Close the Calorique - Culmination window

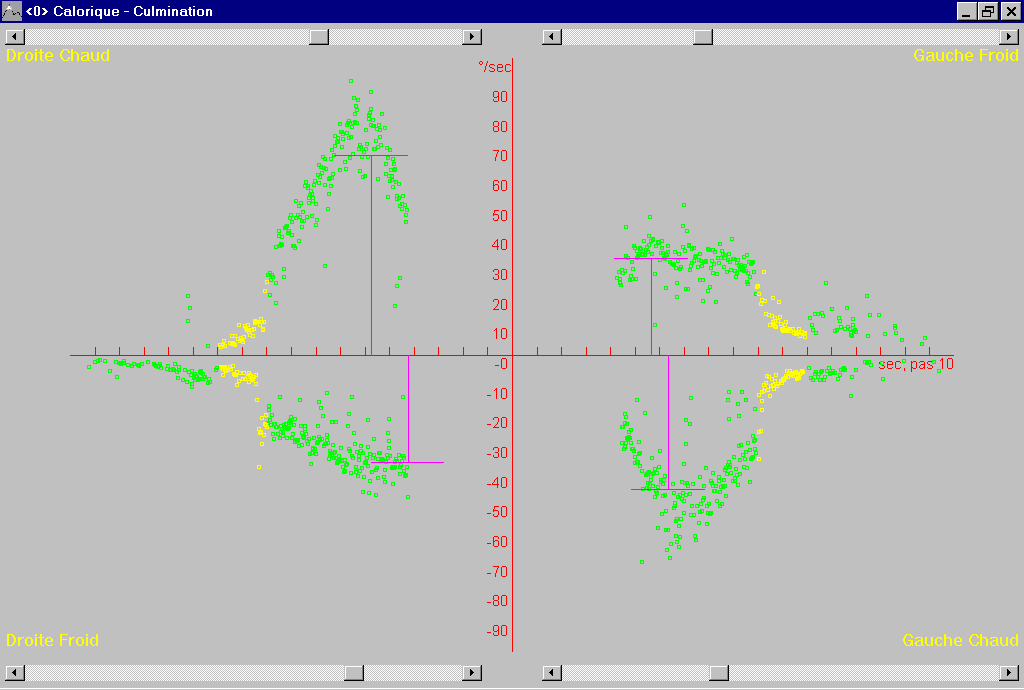(x=1010, y=11)
